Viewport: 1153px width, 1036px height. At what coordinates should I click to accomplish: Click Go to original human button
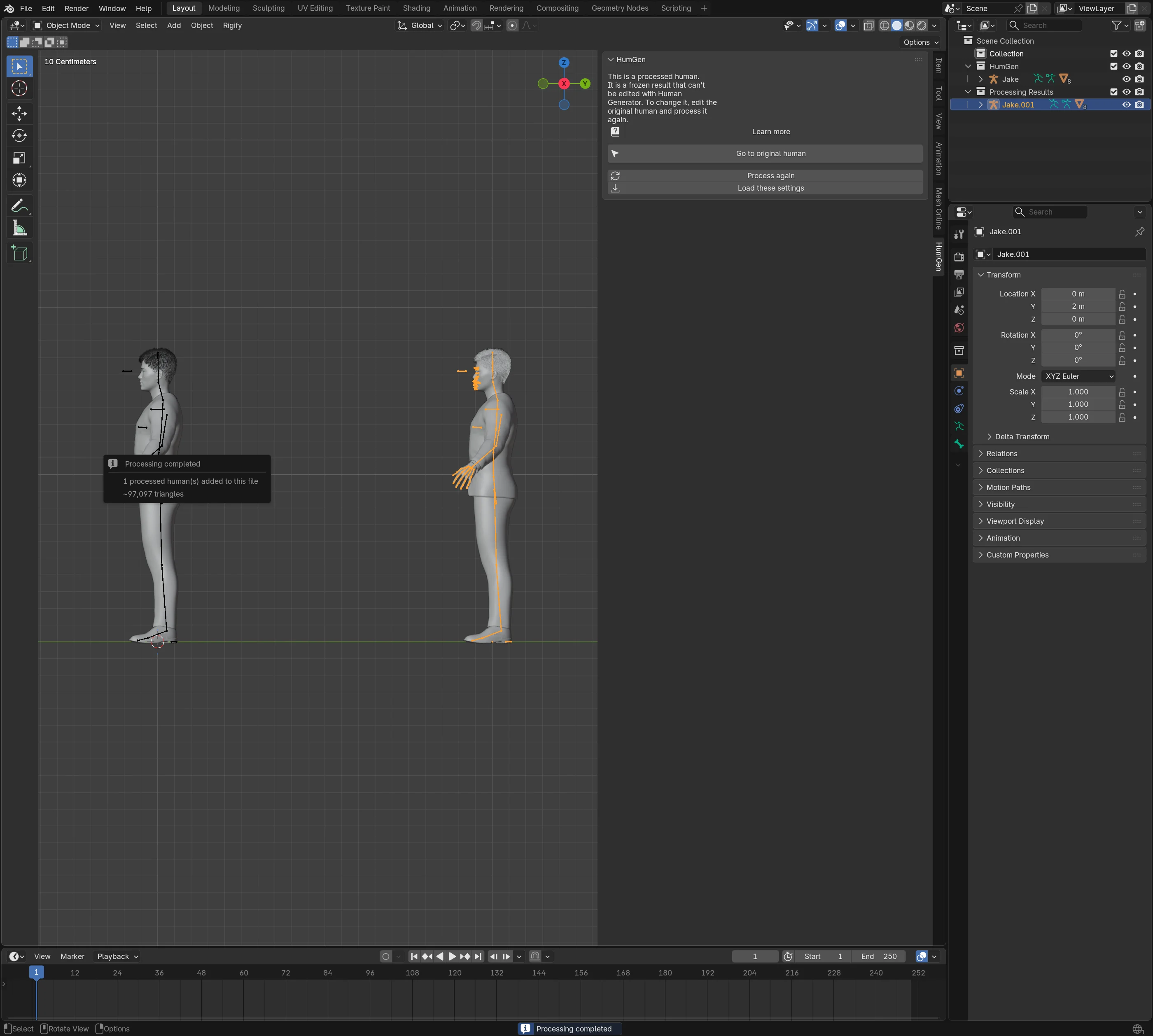[765, 154]
